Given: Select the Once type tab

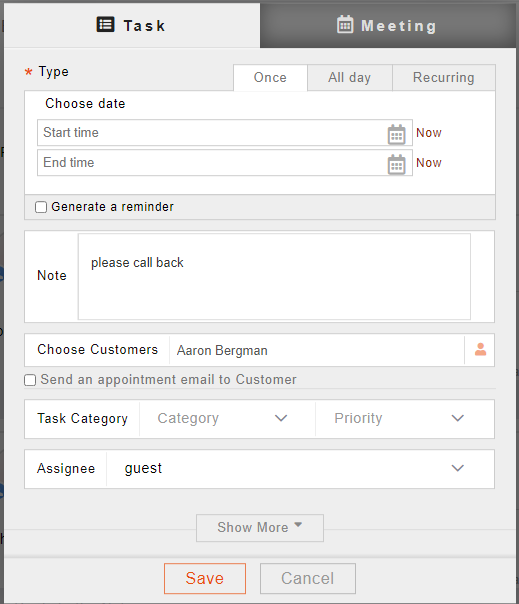Looking at the screenshot, I should click(x=270, y=78).
